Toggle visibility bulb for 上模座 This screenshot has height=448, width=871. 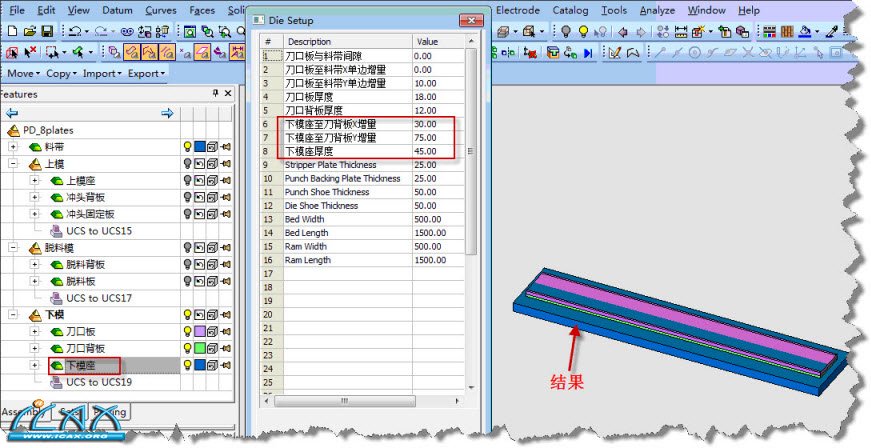click(x=188, y=180)
